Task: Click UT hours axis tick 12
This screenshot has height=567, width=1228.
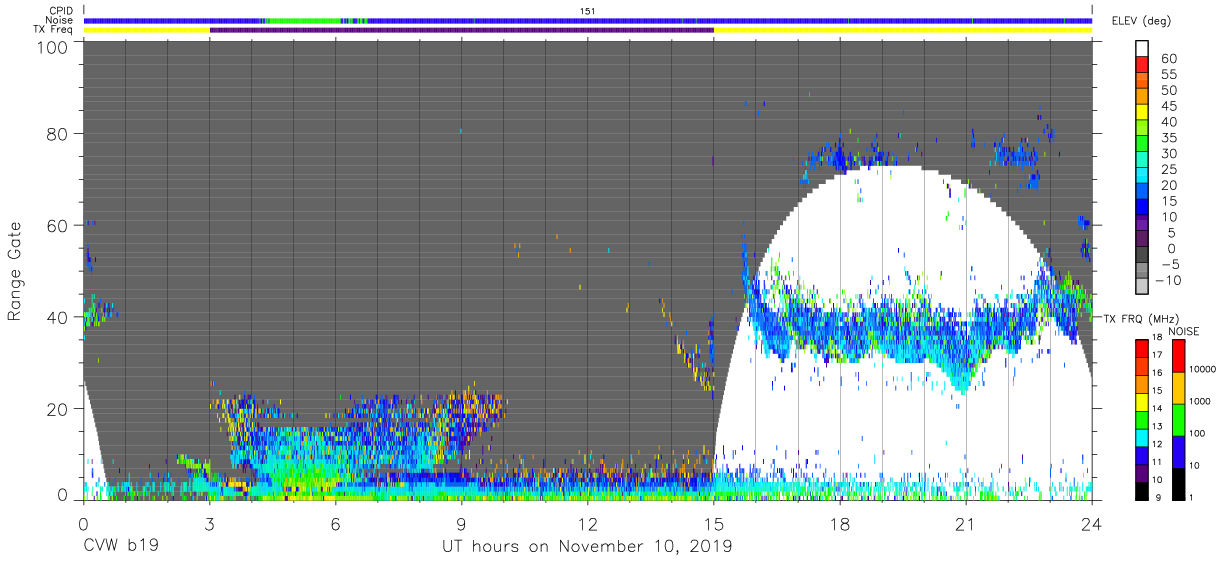Action: (x=587, y=522)
